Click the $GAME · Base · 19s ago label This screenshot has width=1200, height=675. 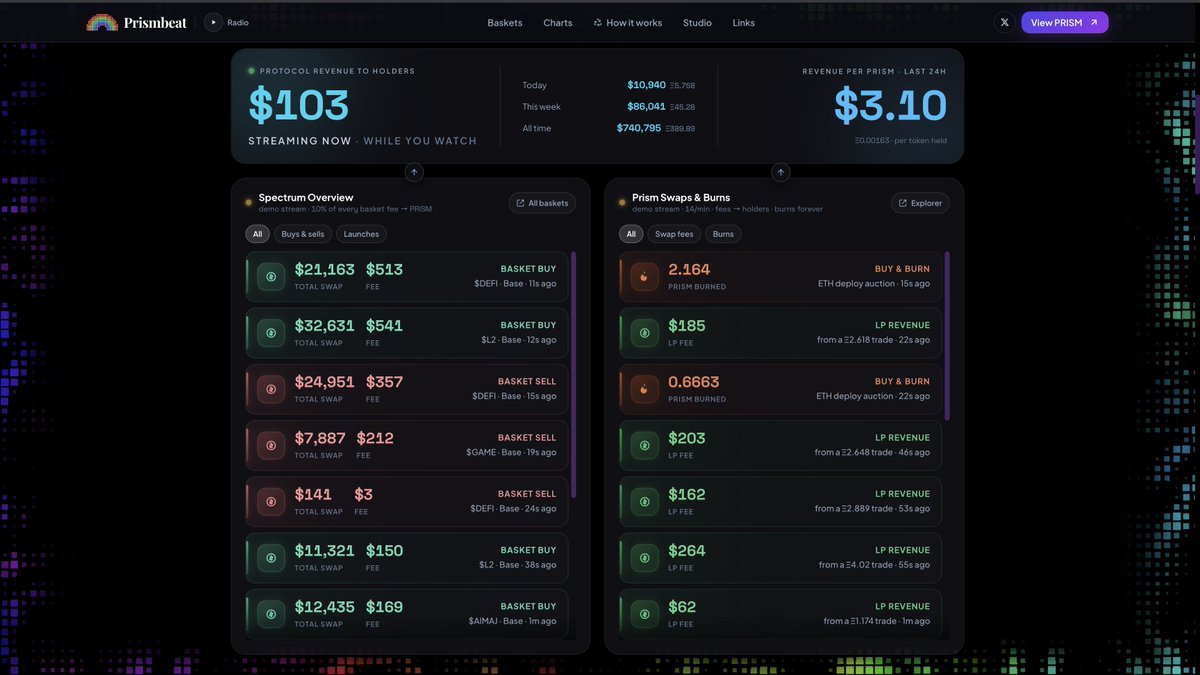(511, 452)
